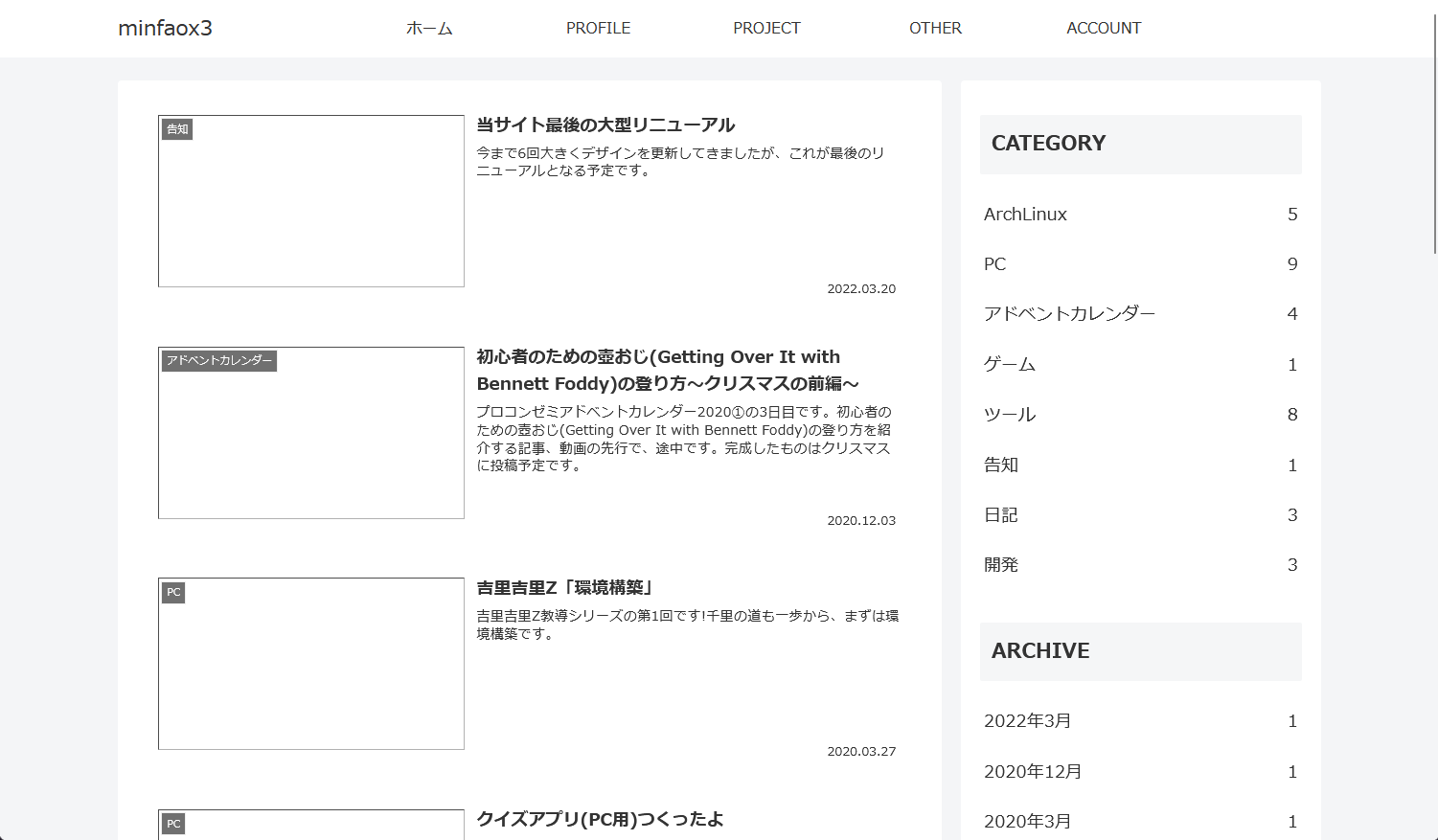
Task: Open the ACCOUNT page
Action: 1104,28
